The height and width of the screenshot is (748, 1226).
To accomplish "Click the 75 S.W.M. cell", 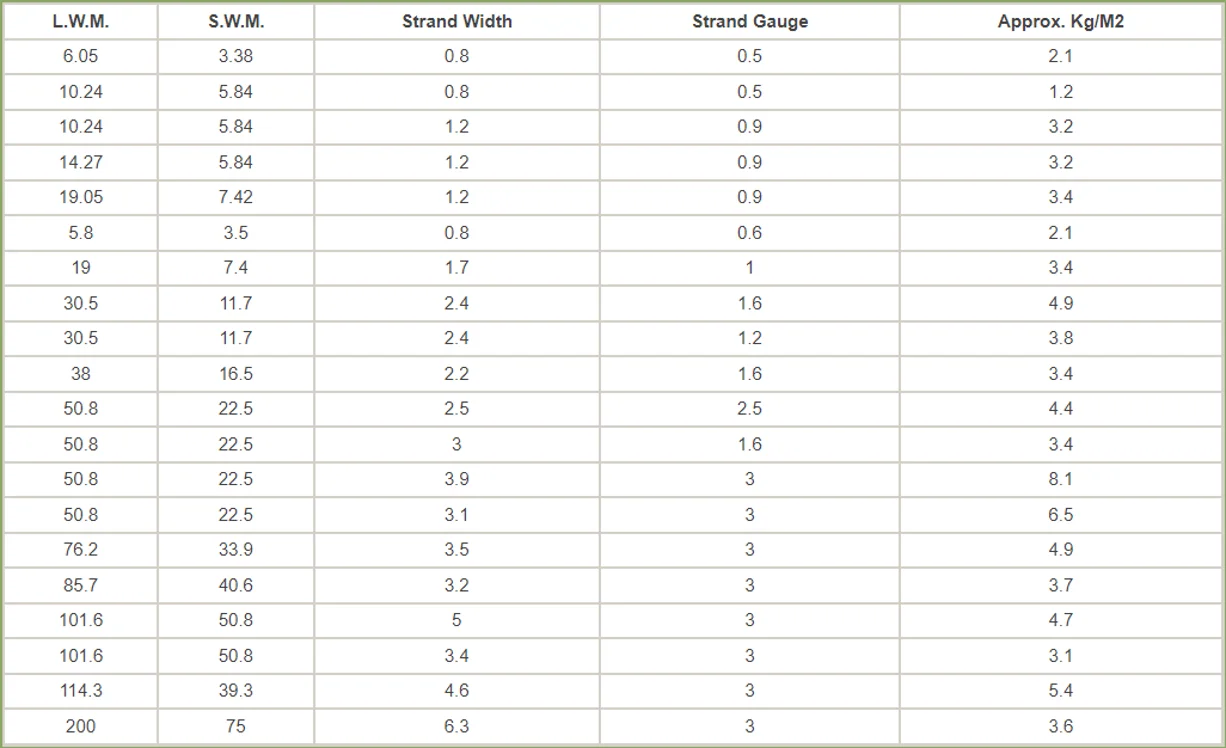I will [x=236, y=726].
